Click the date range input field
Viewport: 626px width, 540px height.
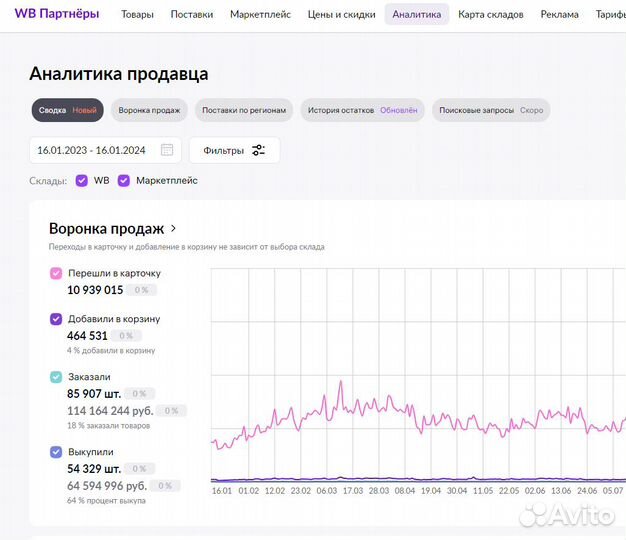92,150
